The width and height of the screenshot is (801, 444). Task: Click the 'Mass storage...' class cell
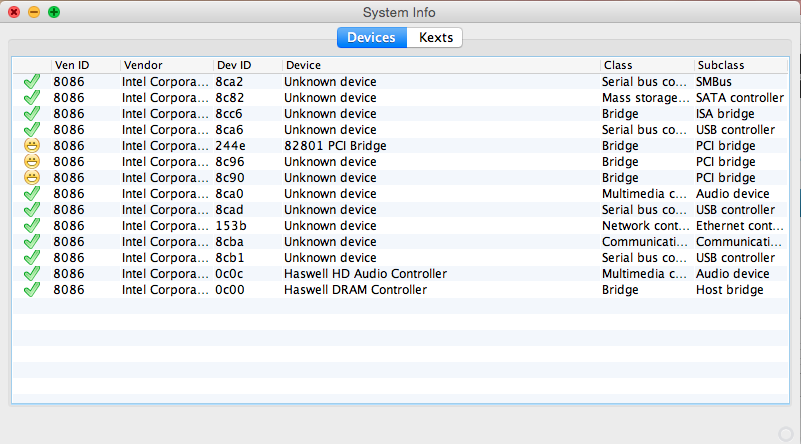coord(646,98)
